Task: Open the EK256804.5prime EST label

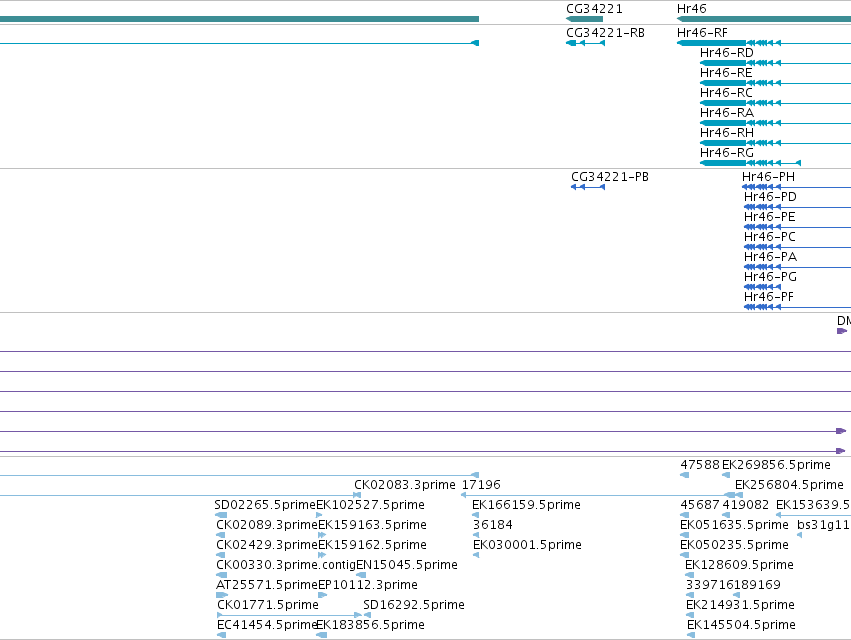Action: click(x=789, y=485)
